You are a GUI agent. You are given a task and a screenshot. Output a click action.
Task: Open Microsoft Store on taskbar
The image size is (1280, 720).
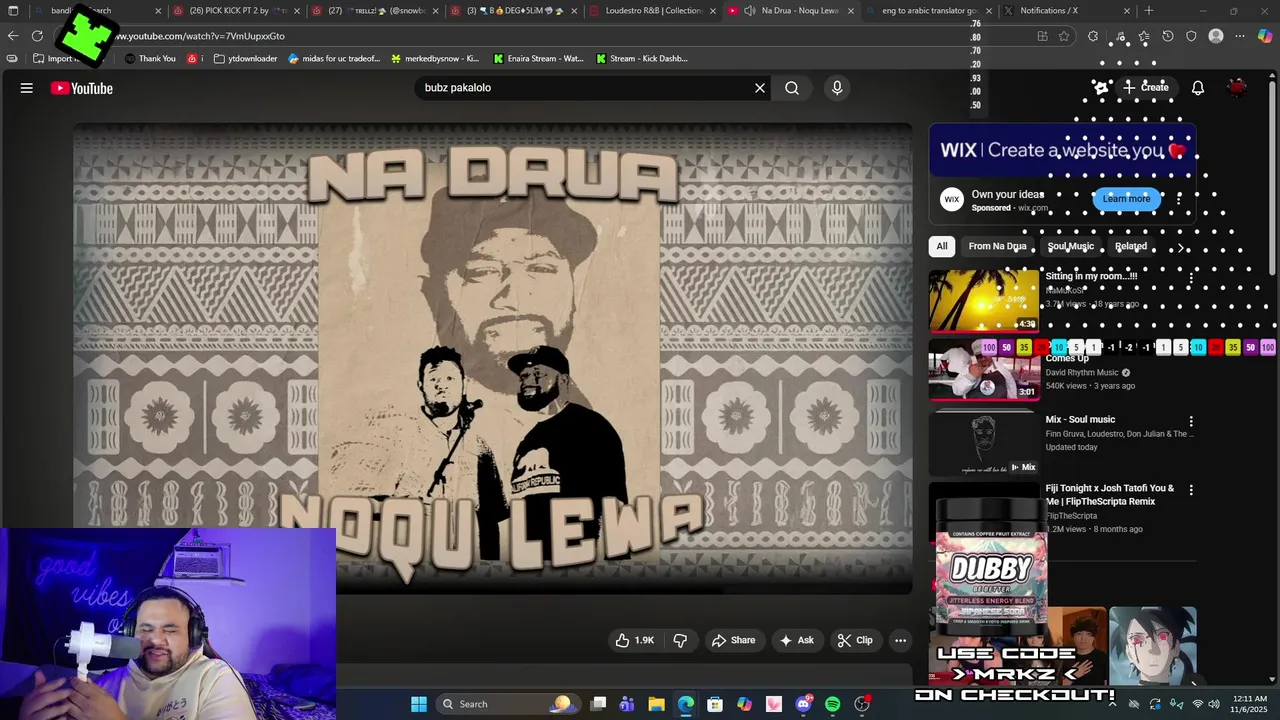[714, 704]
